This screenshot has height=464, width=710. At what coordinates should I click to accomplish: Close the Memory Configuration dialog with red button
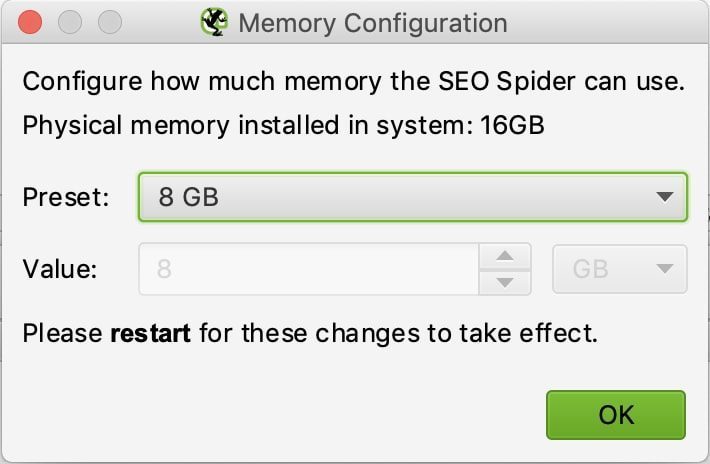[x=30, y=22]
